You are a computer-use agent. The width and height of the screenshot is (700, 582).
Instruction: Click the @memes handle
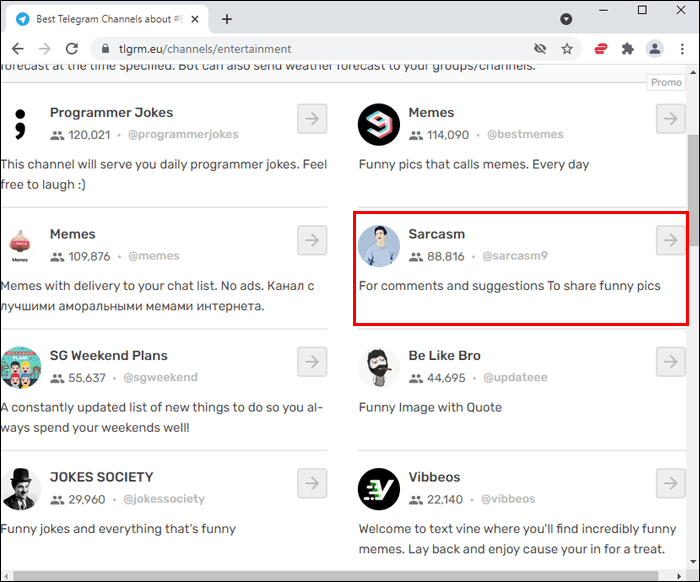[154, 256]
